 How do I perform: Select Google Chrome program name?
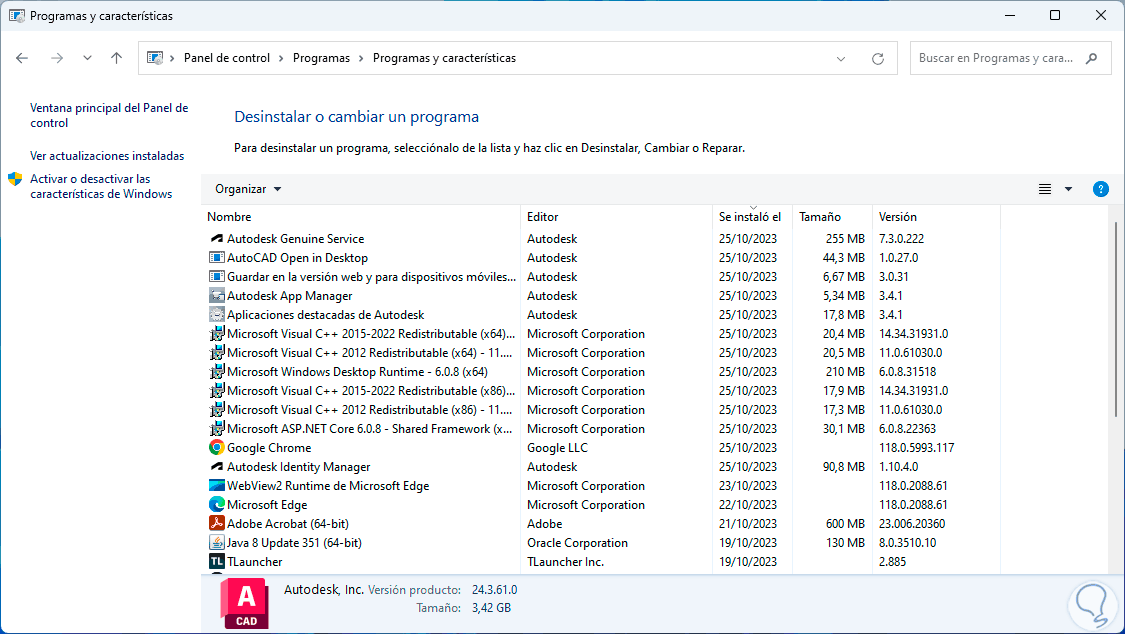pyautogui.click(x=269, y=448)
